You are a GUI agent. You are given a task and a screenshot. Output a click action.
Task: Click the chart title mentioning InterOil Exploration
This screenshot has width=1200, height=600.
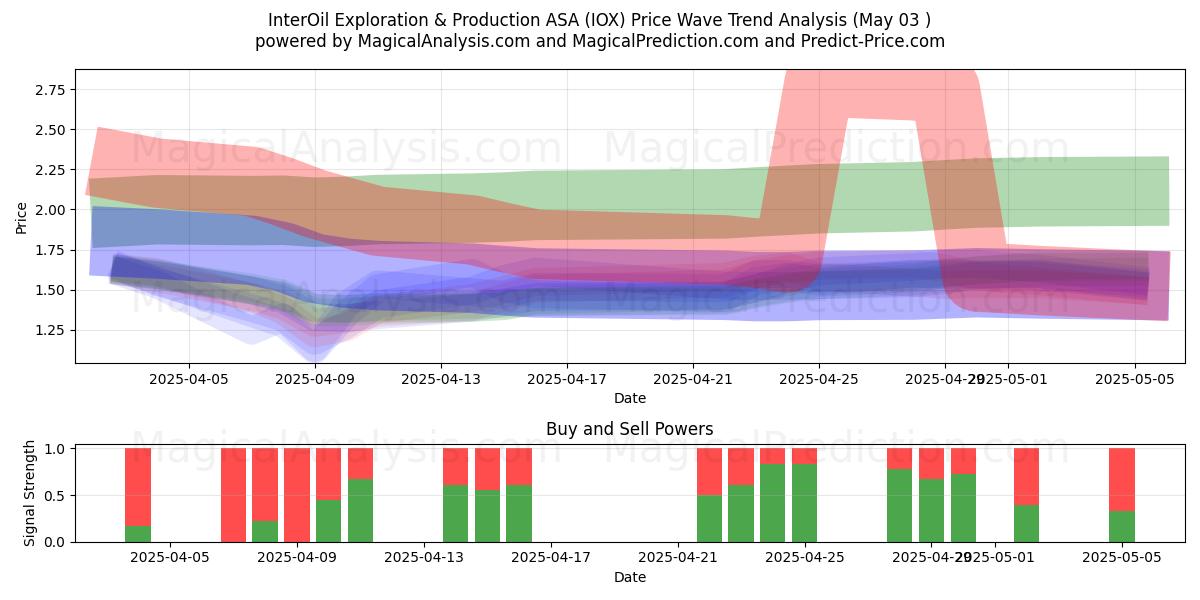tap(600, 20)
